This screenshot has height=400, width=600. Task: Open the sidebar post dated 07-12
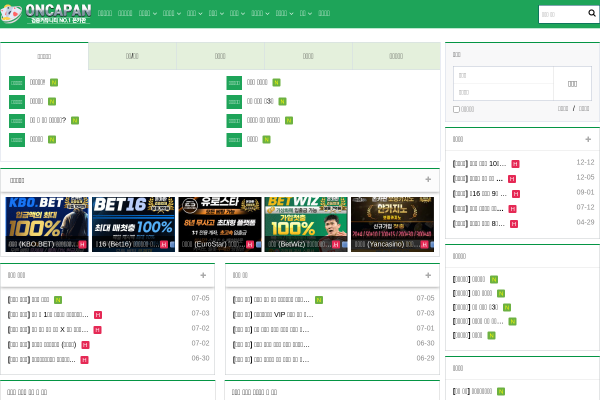(478, 209)
